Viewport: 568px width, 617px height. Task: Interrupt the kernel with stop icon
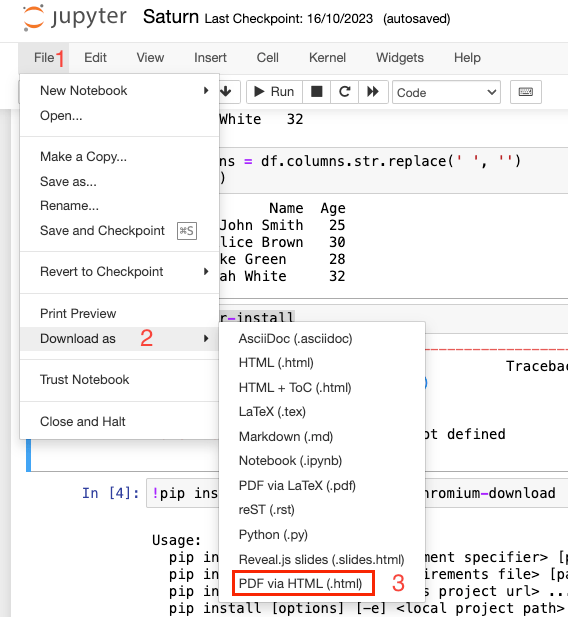pos(316,92)
